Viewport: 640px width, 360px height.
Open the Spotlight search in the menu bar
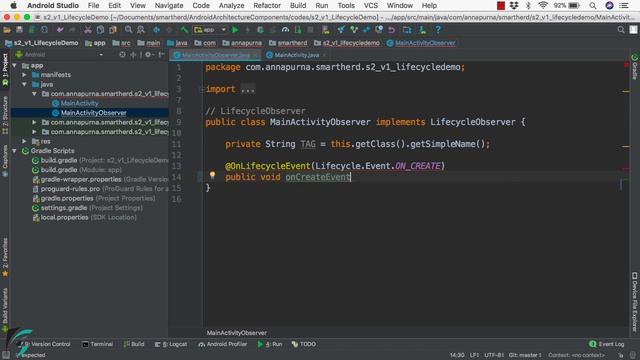(593, 5)
